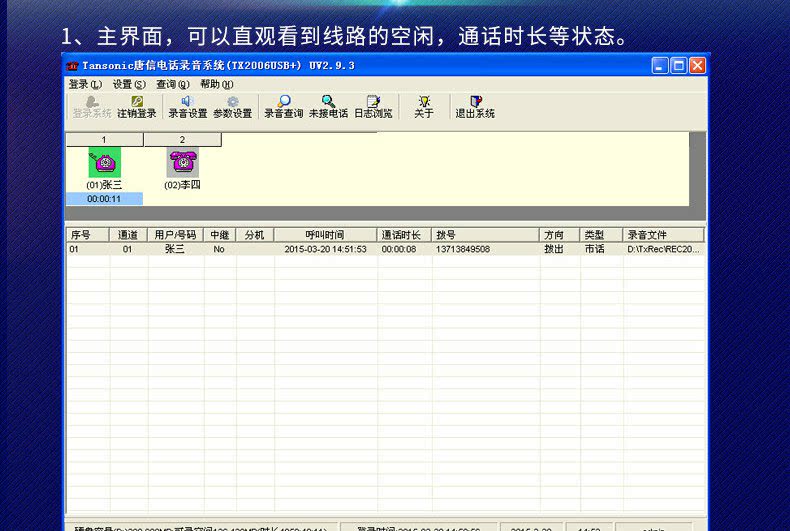Click the 拨出 direction cell
The height and width of the screenshot is (531, 790).
pyautogui.click(x=553, y=249)
